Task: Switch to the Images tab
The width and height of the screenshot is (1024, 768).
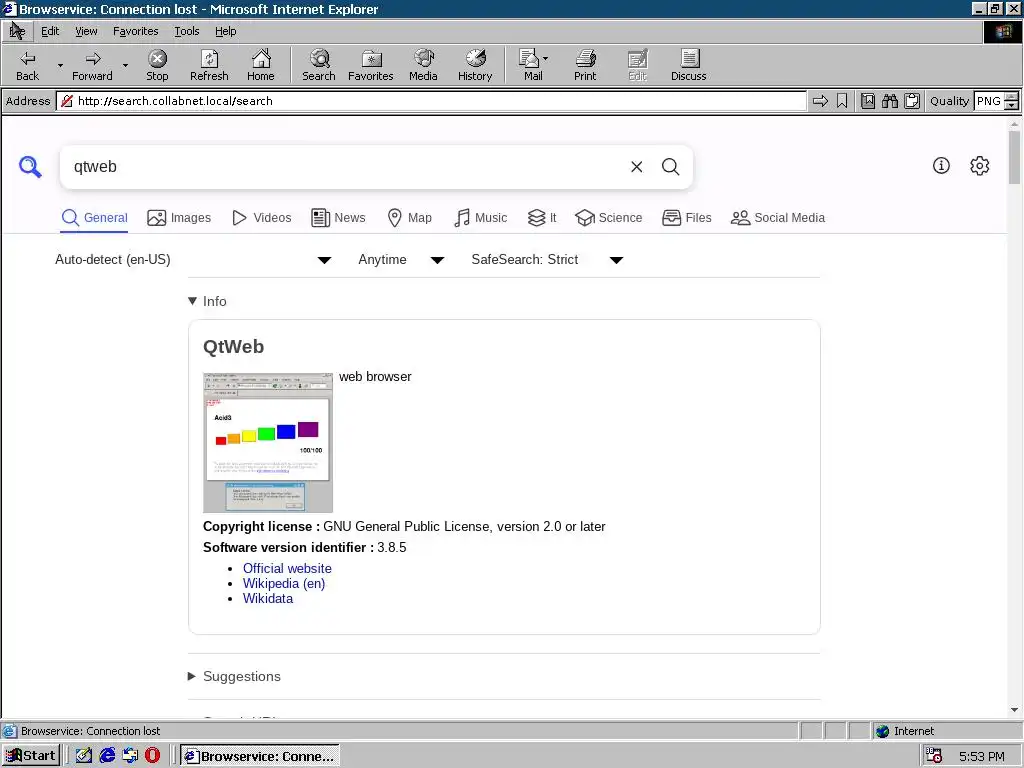Action: [179, 217]
